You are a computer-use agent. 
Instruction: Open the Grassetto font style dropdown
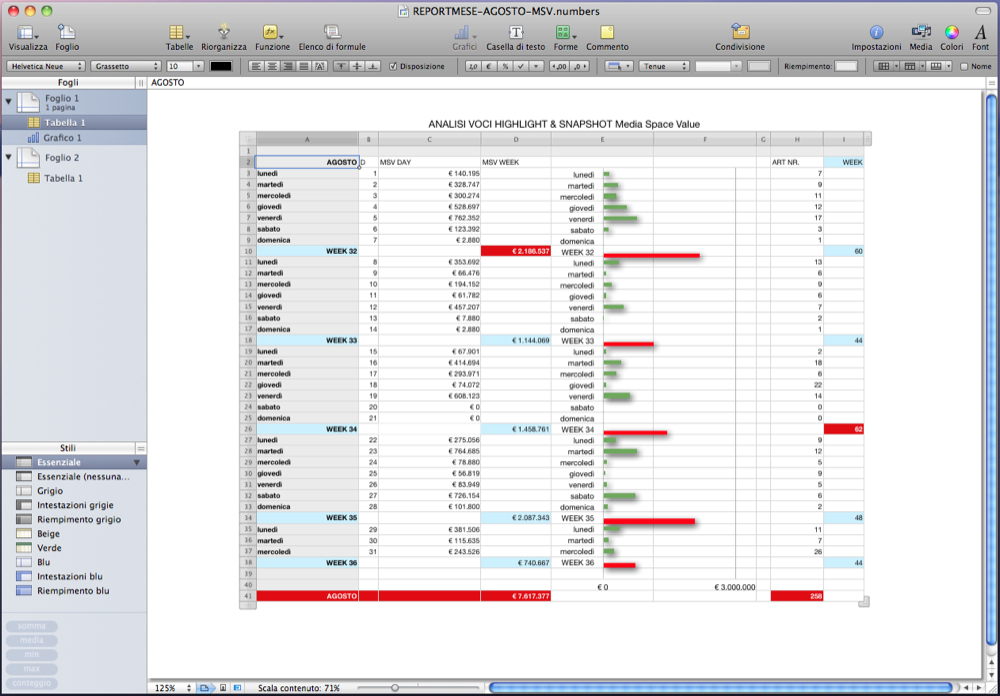(x=125, y=66)
